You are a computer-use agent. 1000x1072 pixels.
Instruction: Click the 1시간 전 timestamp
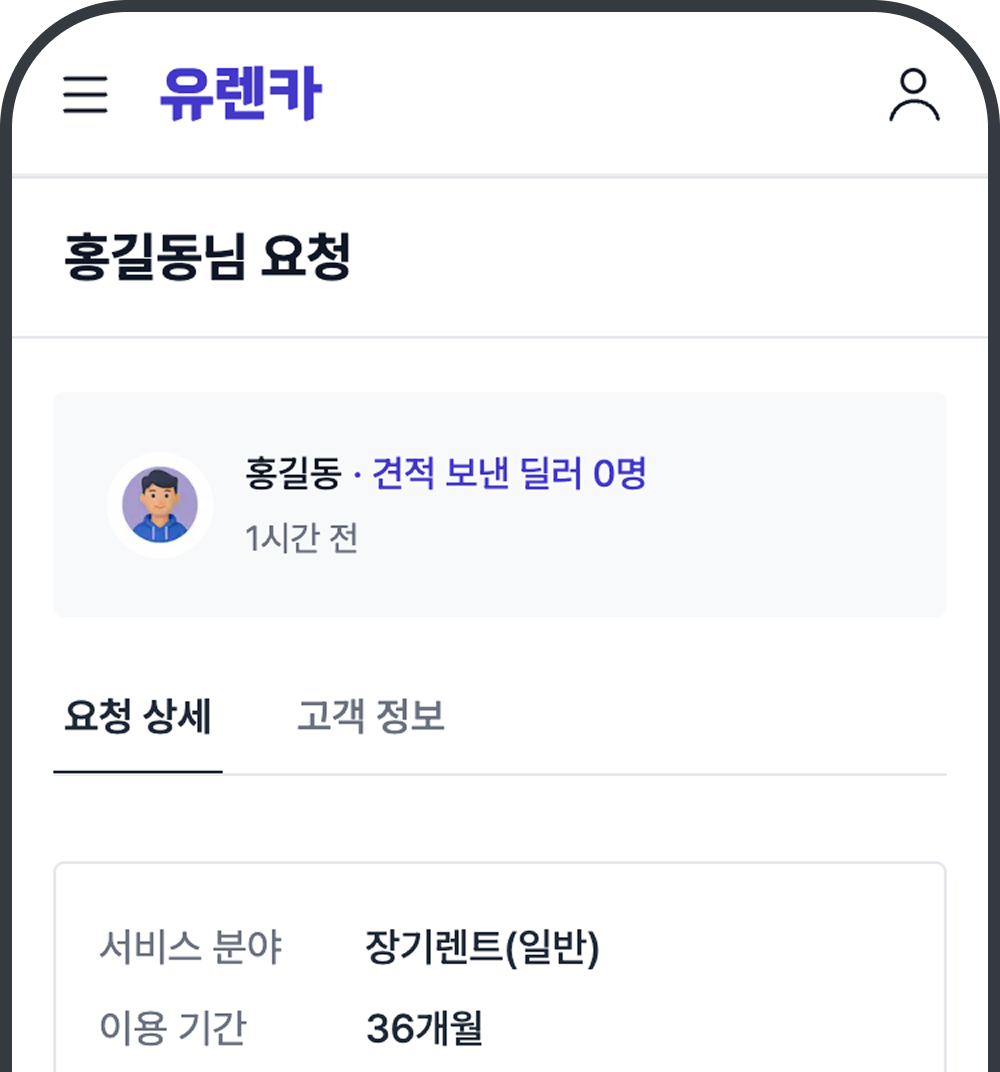(301, 538)
